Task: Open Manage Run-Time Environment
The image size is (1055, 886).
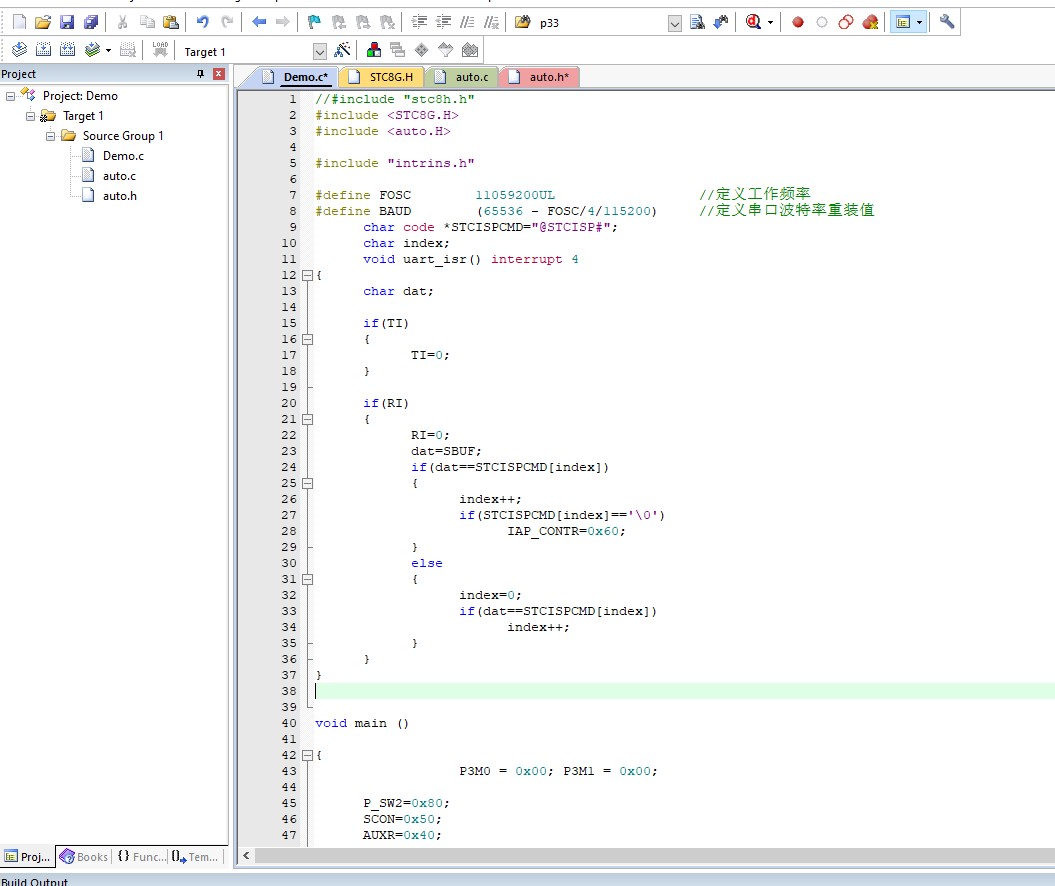Action: tap(422, 49)
